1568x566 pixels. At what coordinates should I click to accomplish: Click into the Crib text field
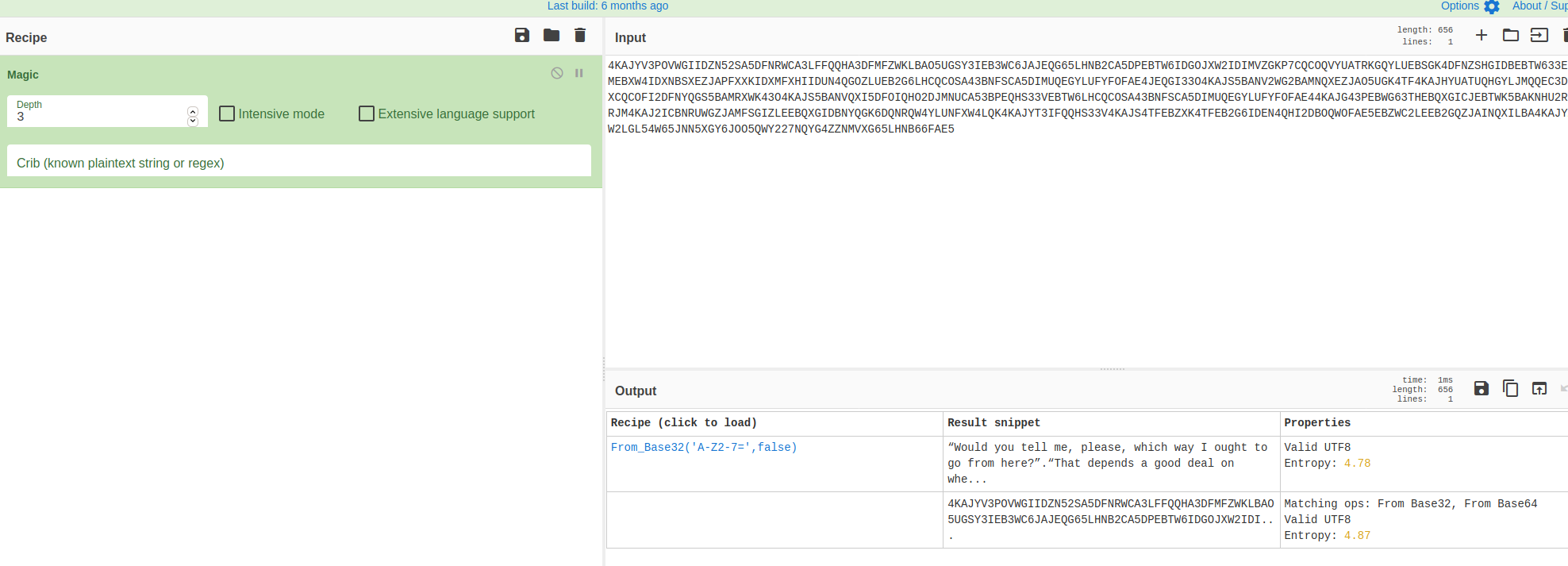pos(299,163)
